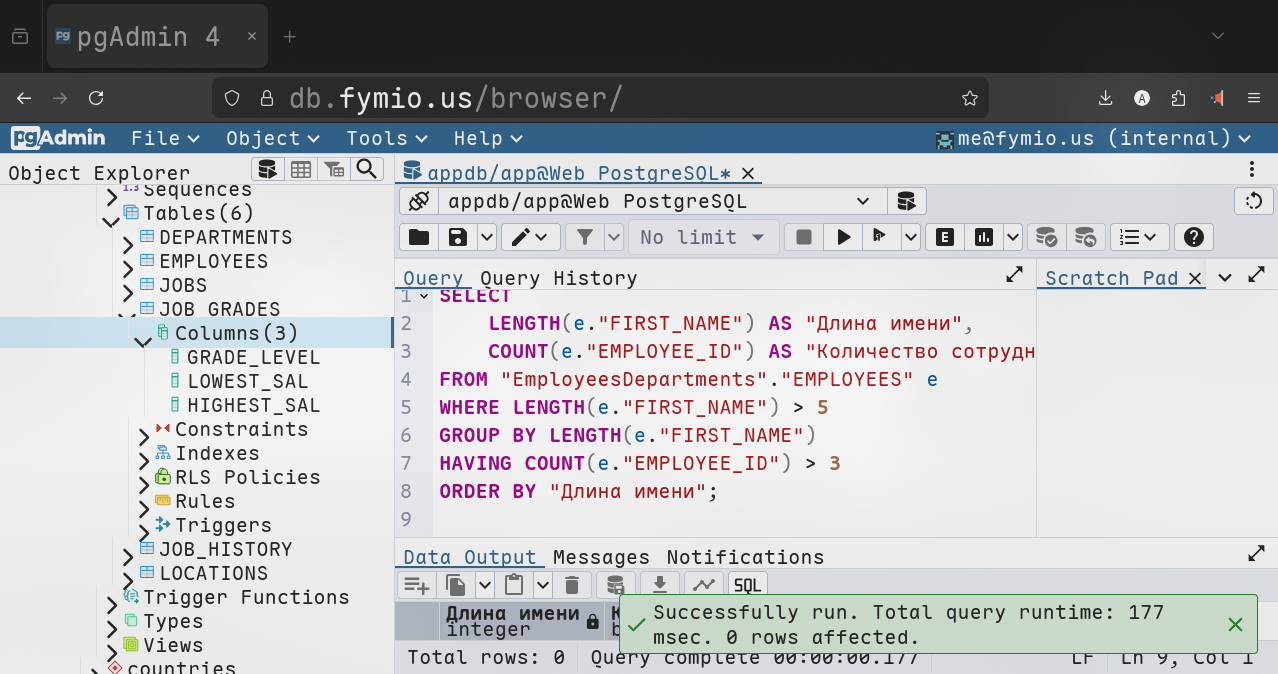Click the Save File disk icon
Screen dimensions: 1278x674
(x=458, y=237)
